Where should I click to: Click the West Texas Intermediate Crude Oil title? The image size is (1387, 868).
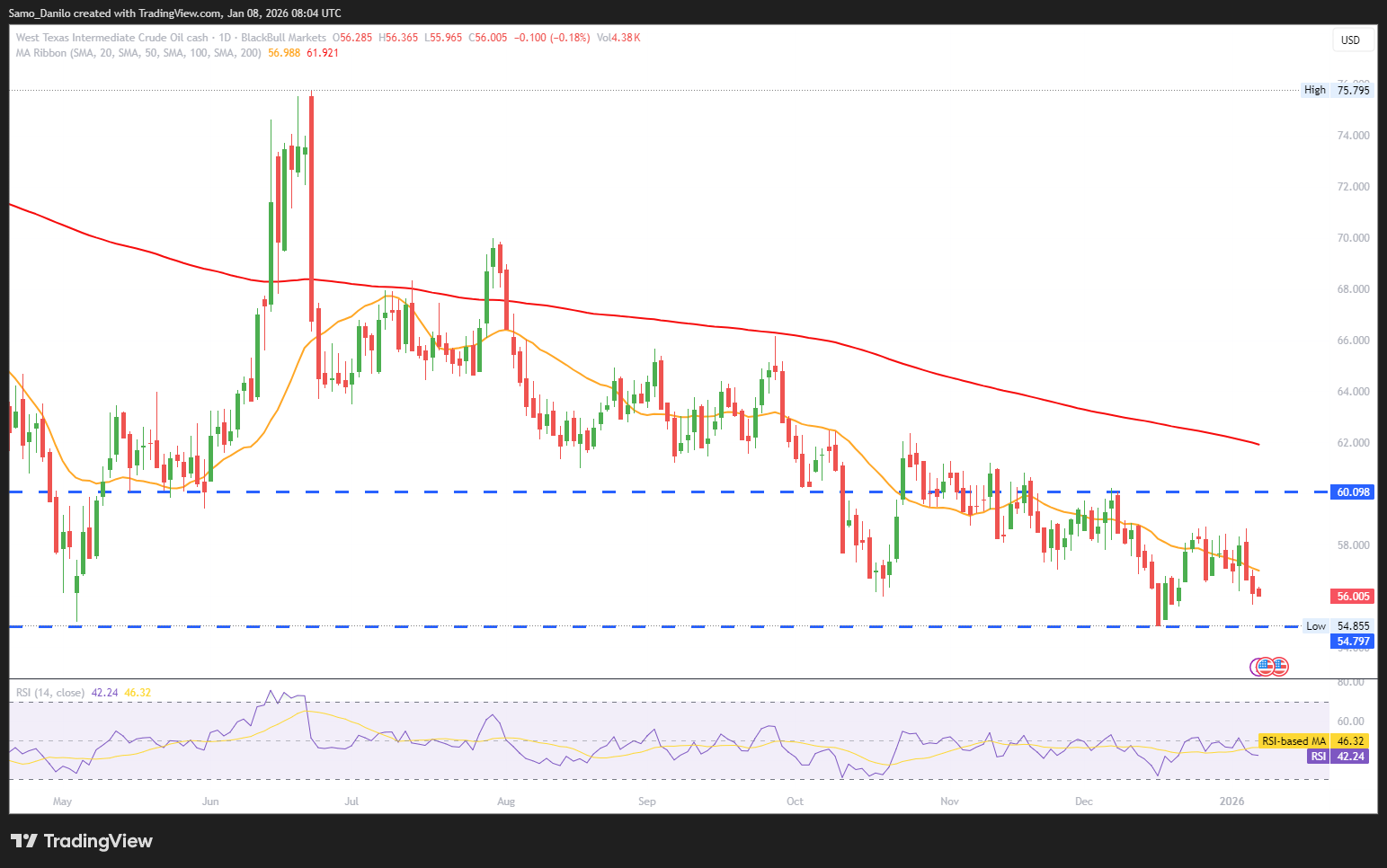click(111, 38)
